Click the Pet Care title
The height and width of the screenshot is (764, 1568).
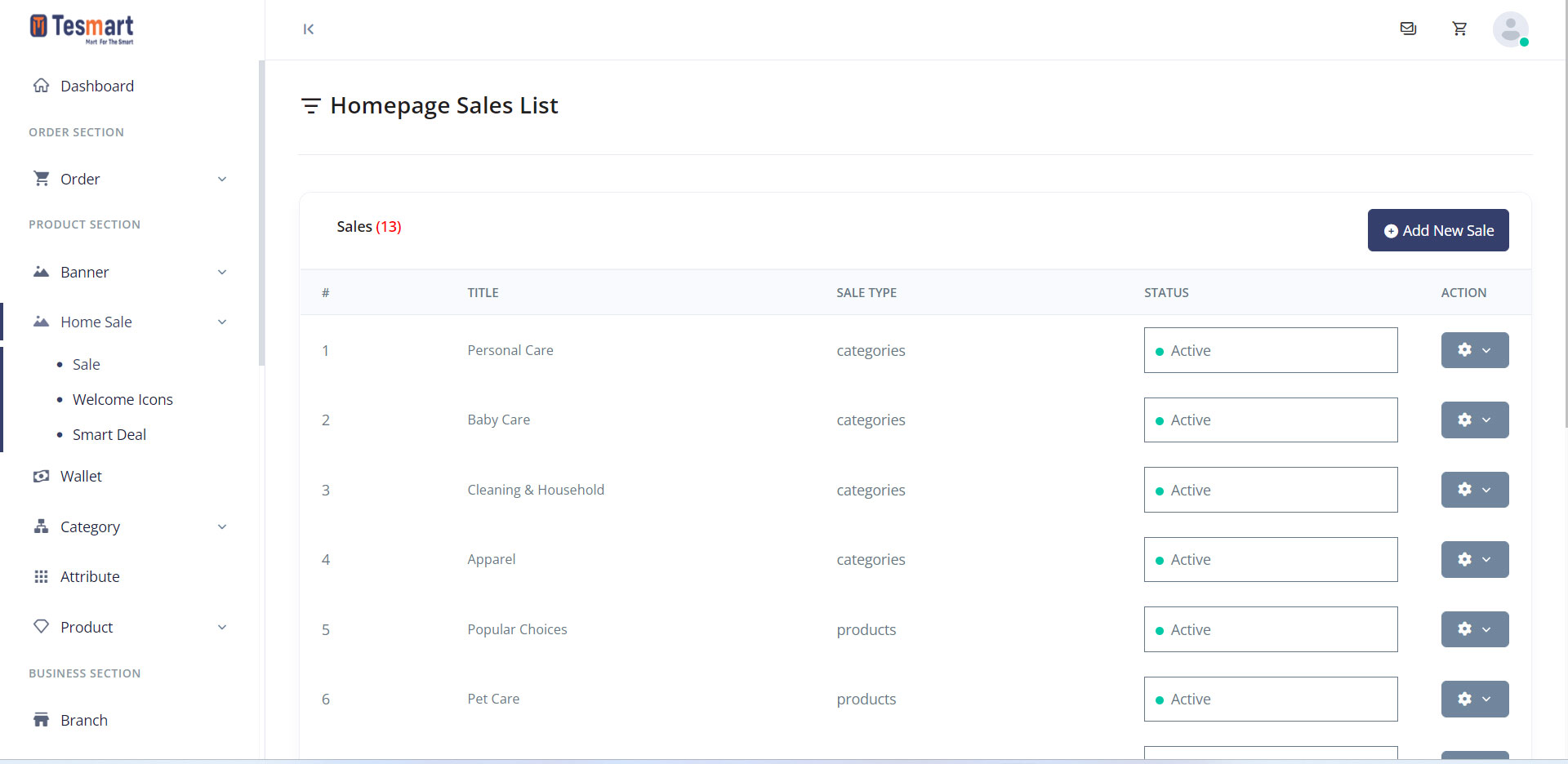tap(493, 699)
